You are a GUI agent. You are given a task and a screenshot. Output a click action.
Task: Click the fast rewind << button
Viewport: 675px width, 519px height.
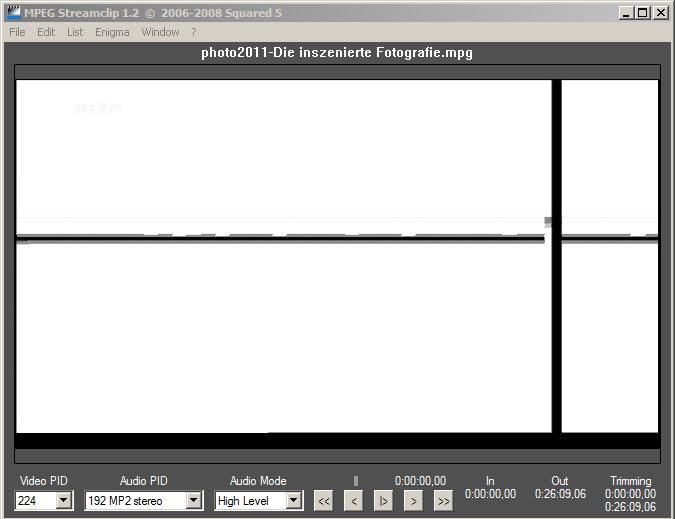pos(323,501)
